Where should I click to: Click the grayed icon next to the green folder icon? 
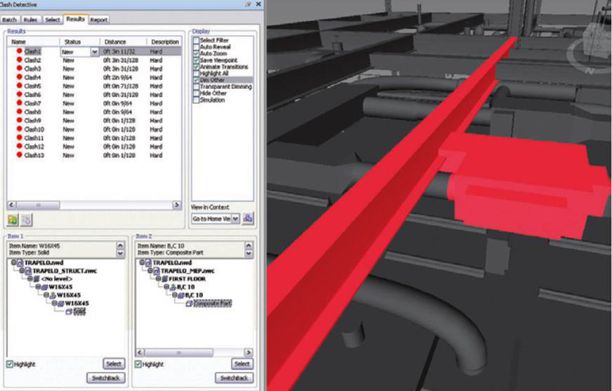click(27, 220)
